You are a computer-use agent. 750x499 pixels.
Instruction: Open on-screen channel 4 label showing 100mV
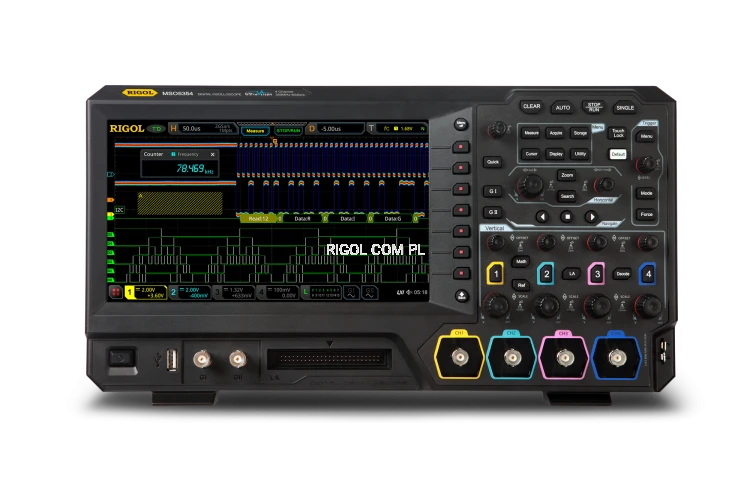pos(278,292)
